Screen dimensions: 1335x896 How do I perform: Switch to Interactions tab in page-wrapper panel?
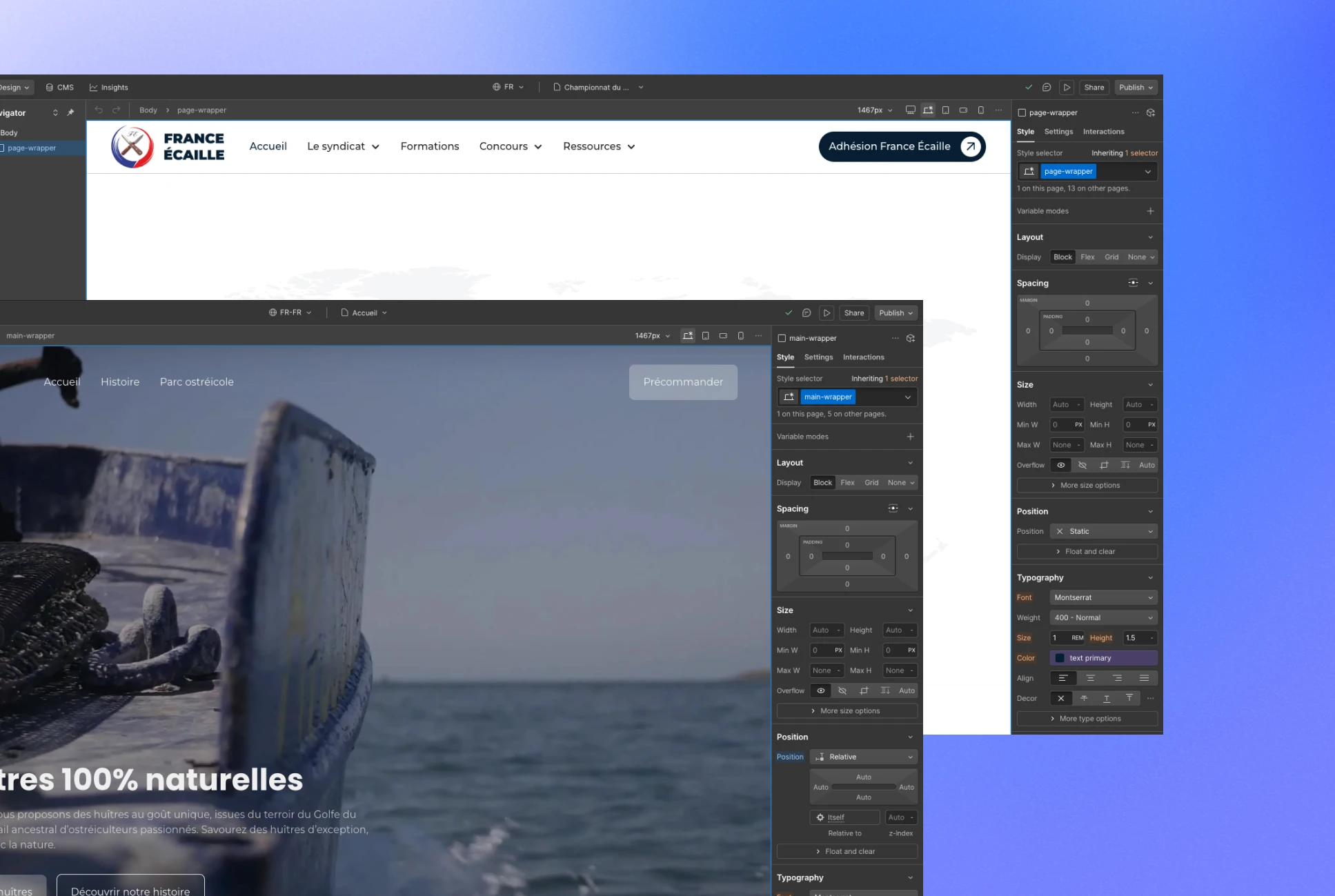[x=1103, y=132]
